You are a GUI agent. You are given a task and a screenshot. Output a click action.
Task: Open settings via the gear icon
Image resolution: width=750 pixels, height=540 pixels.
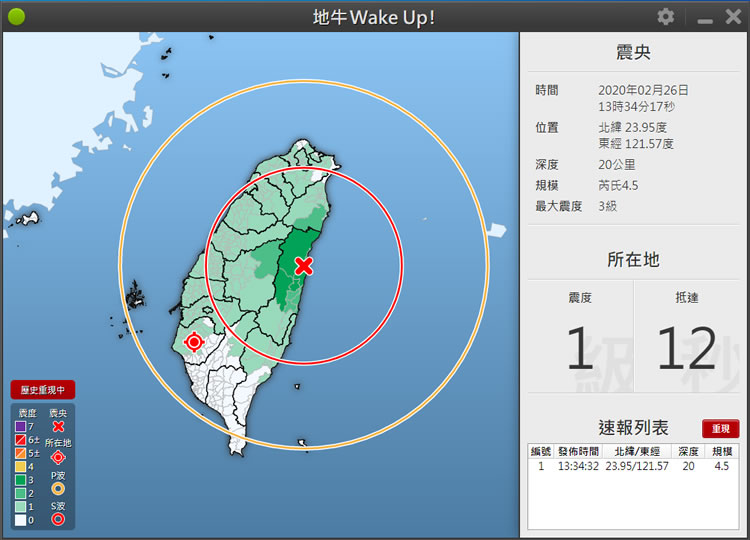[665, 17]
